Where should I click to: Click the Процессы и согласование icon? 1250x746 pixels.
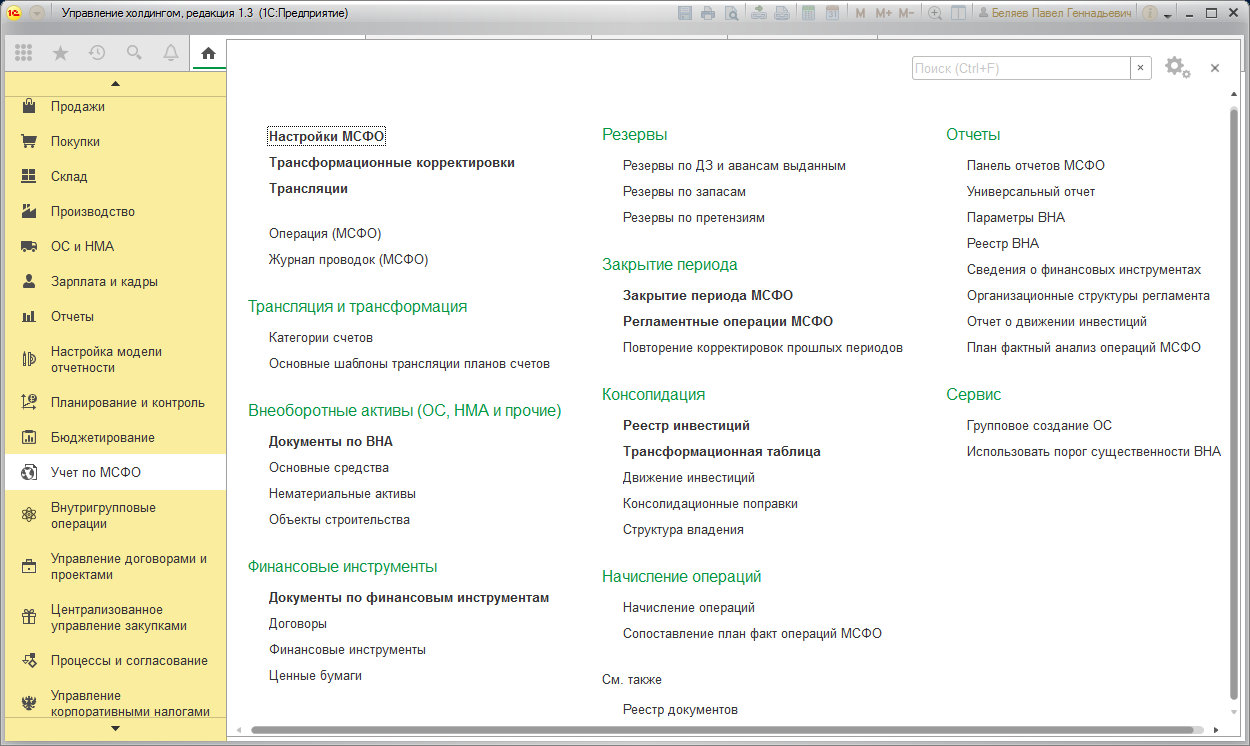coord(29,661)
